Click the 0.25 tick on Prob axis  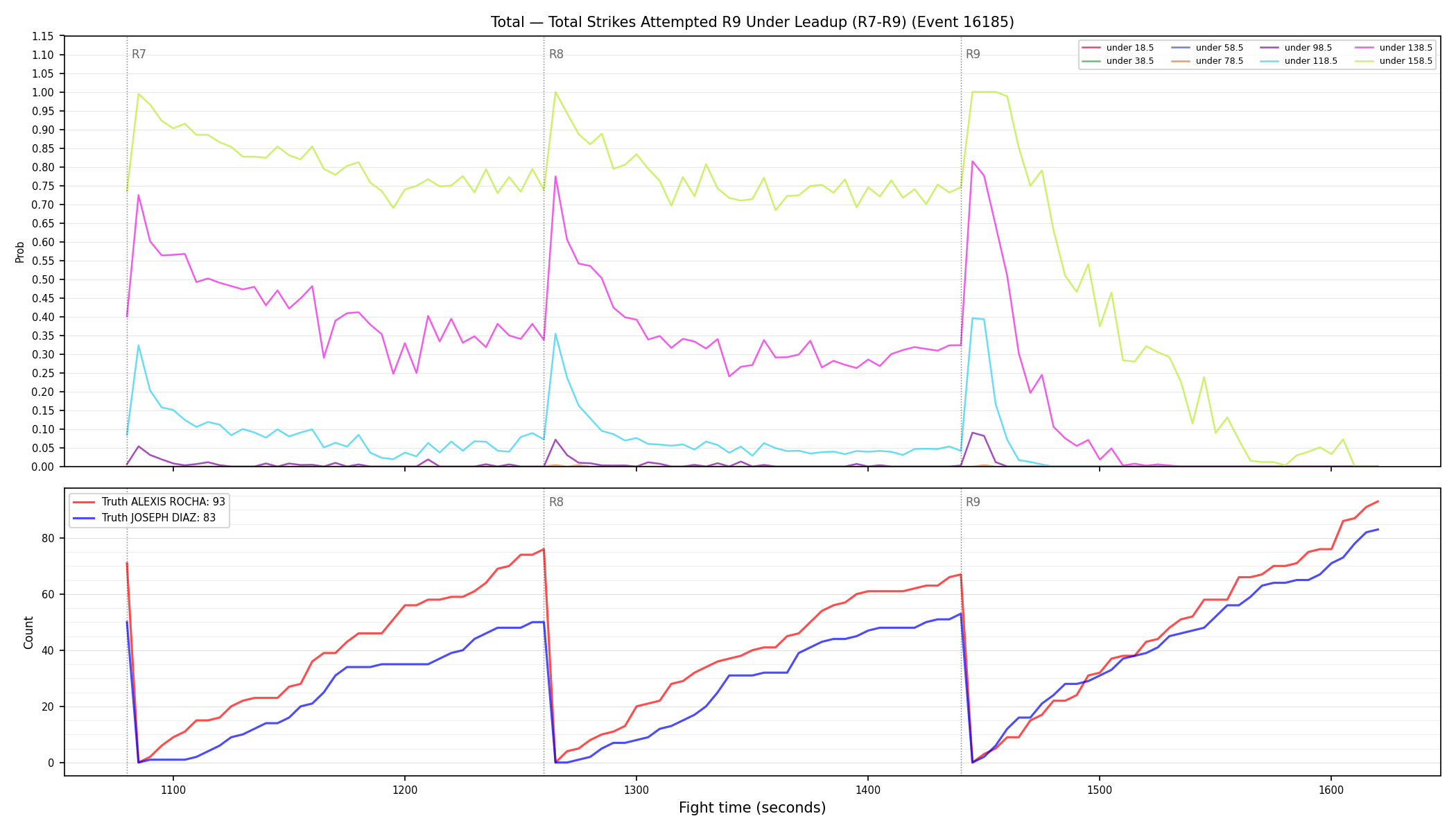pos(43,373)
